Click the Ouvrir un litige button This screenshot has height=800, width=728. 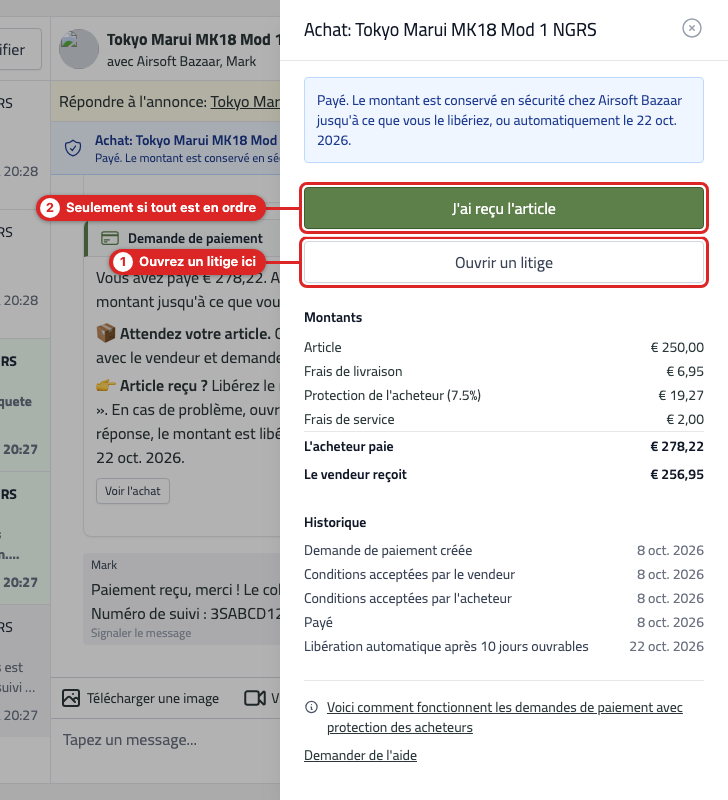[x=504, y=263]
